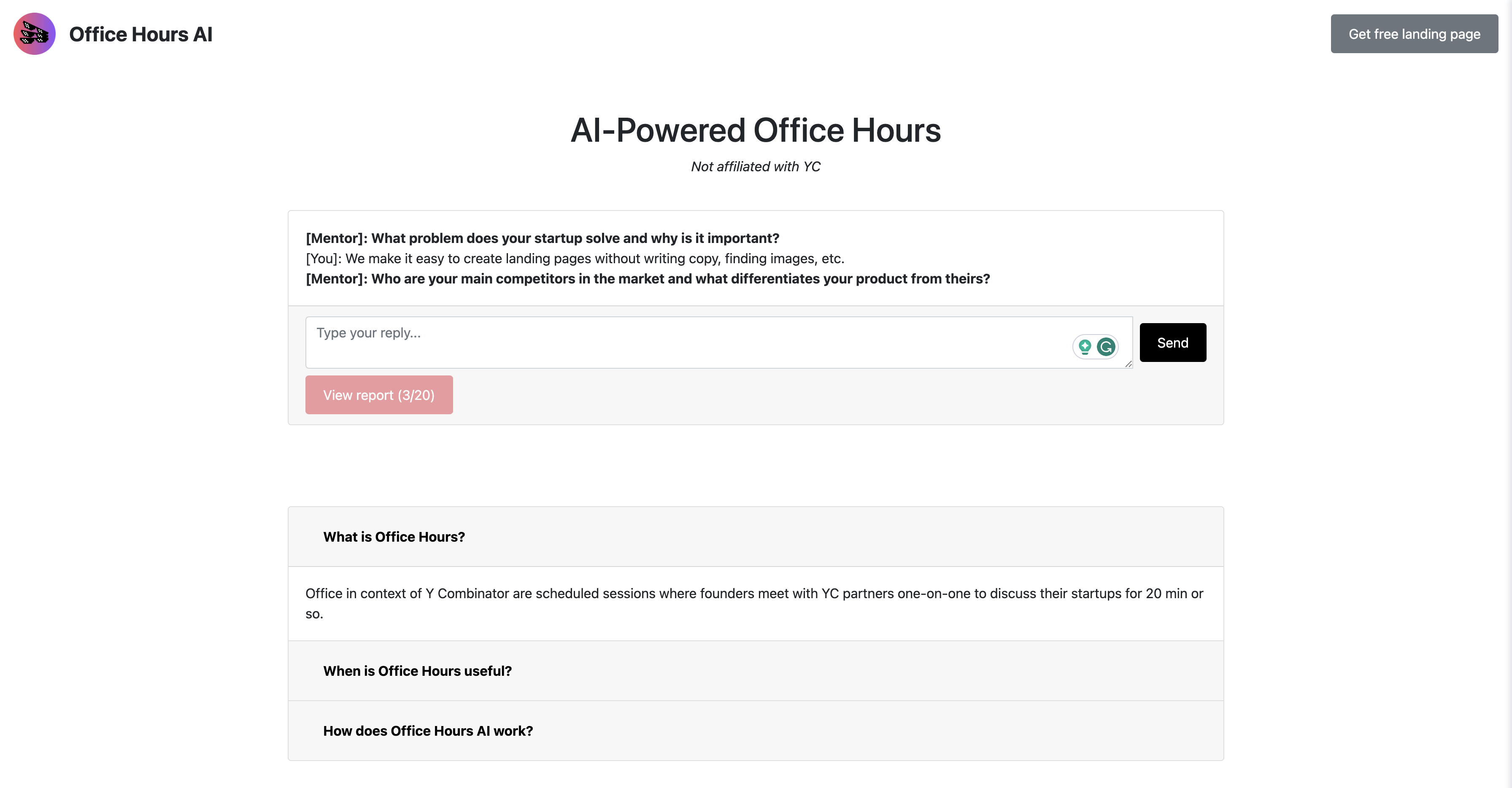Collapse the What is Office Hours? section
Image resolution: width=1512 pixels, height=788 pixels.
[x=394, y=537]
